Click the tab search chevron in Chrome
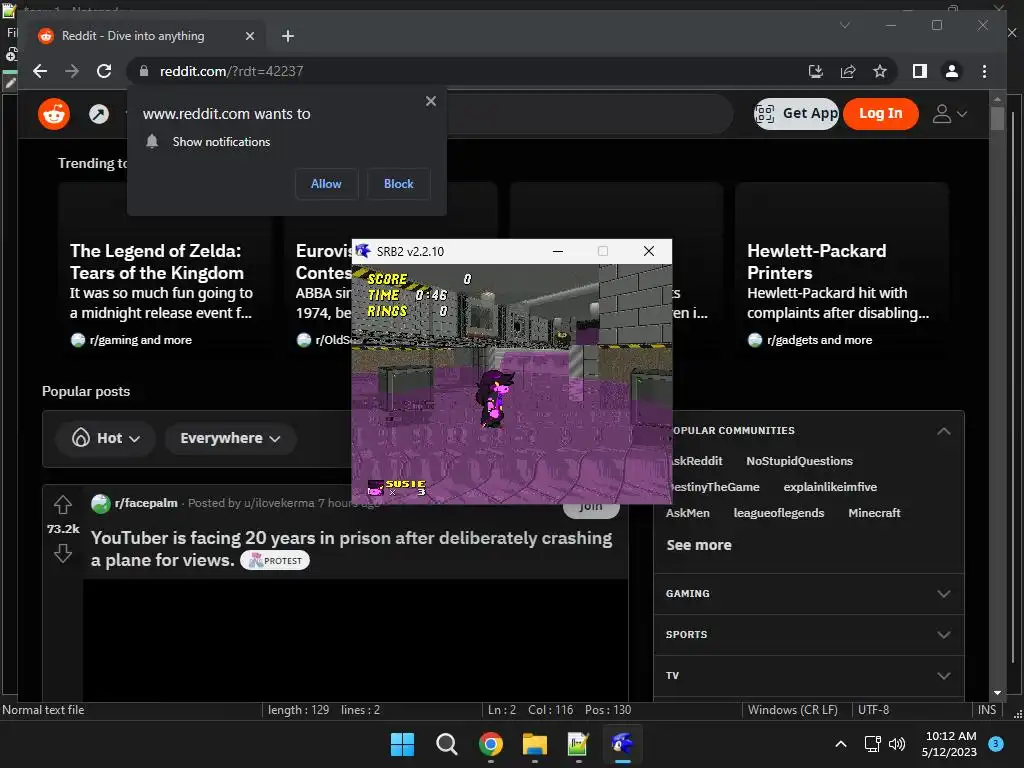The height and width of the screenshot is (768, 1024). pos(844,25)
